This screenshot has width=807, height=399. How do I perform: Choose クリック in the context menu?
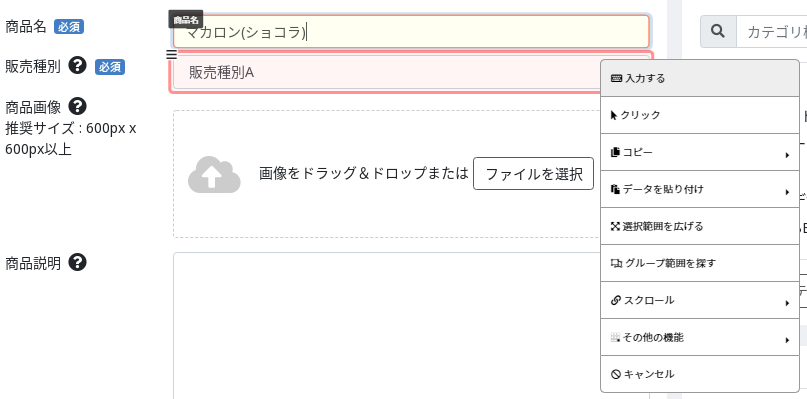pyautogui.click(x=699, y=115)
